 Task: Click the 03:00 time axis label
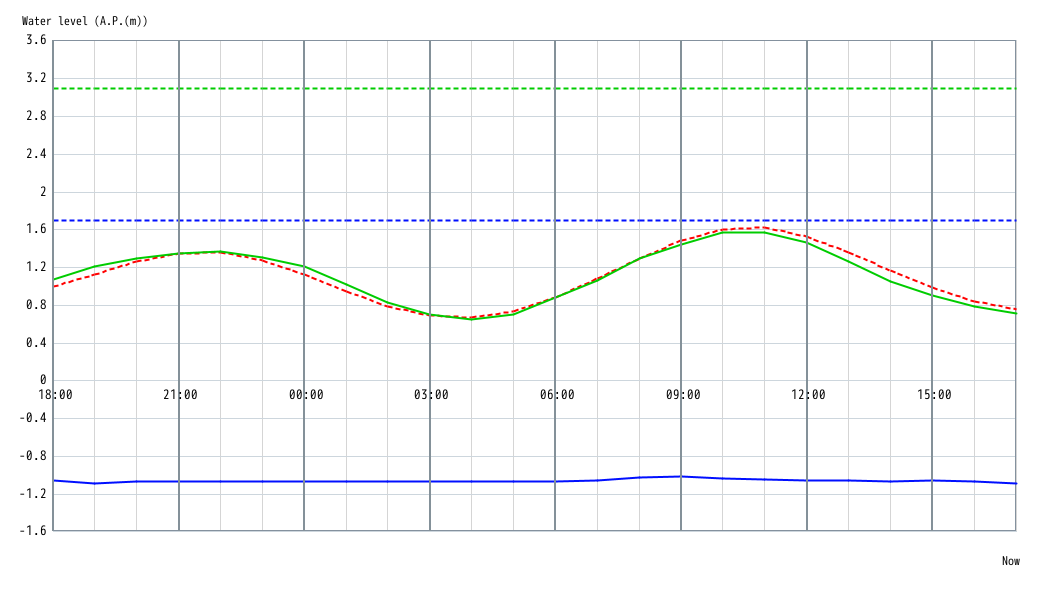(429, 395)
